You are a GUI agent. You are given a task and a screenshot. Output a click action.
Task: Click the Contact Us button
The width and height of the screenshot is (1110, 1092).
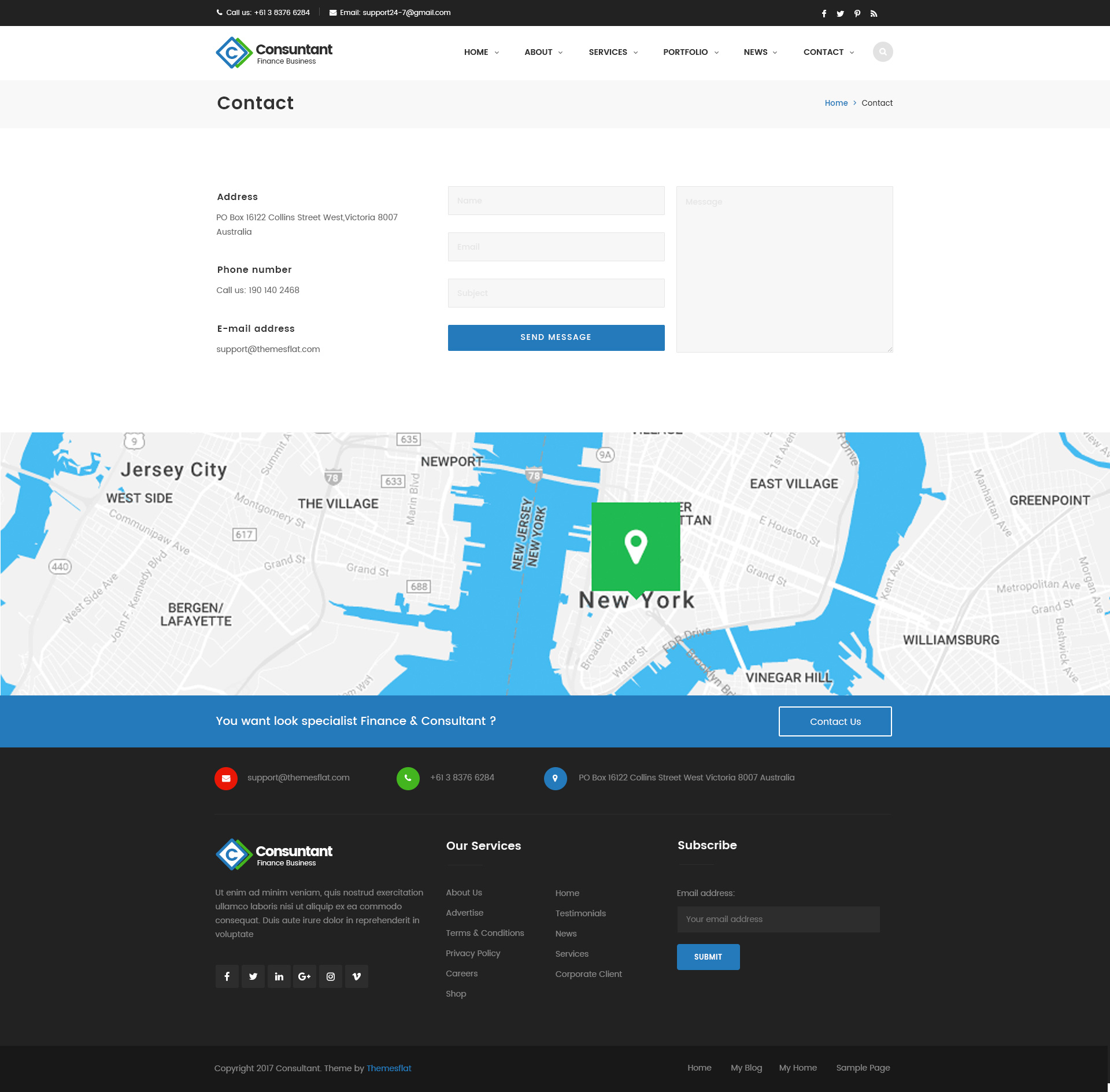[x=835, y=721]
